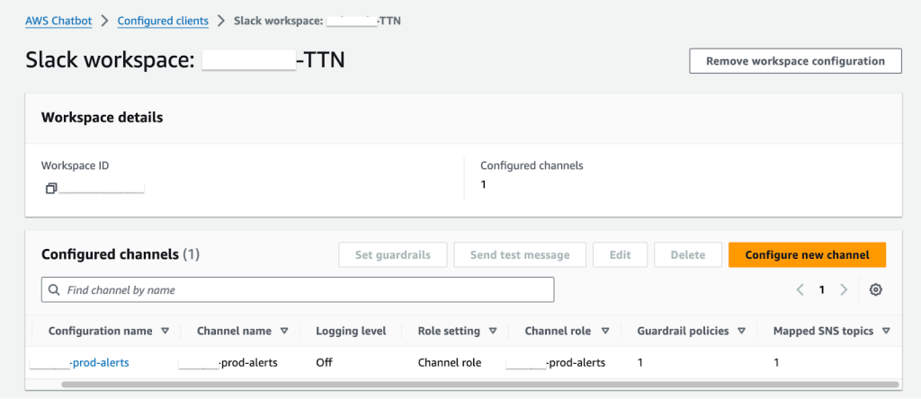Screen dimensions: 921x399
Task: Click the Configured channels count value
Action: coord(483,185)
